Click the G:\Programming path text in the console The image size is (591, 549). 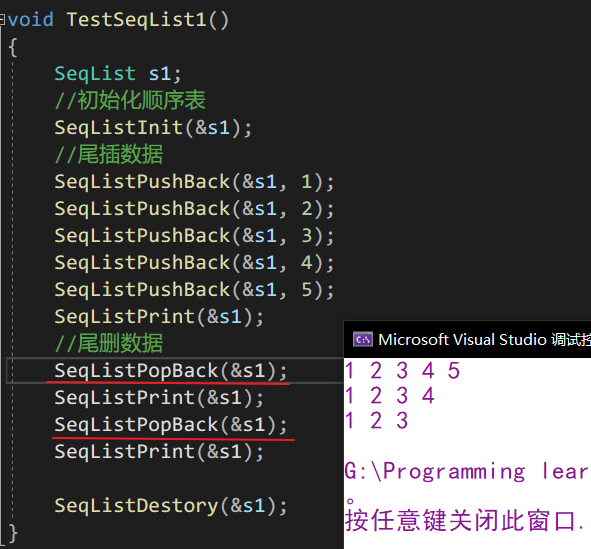pos(435,471)
